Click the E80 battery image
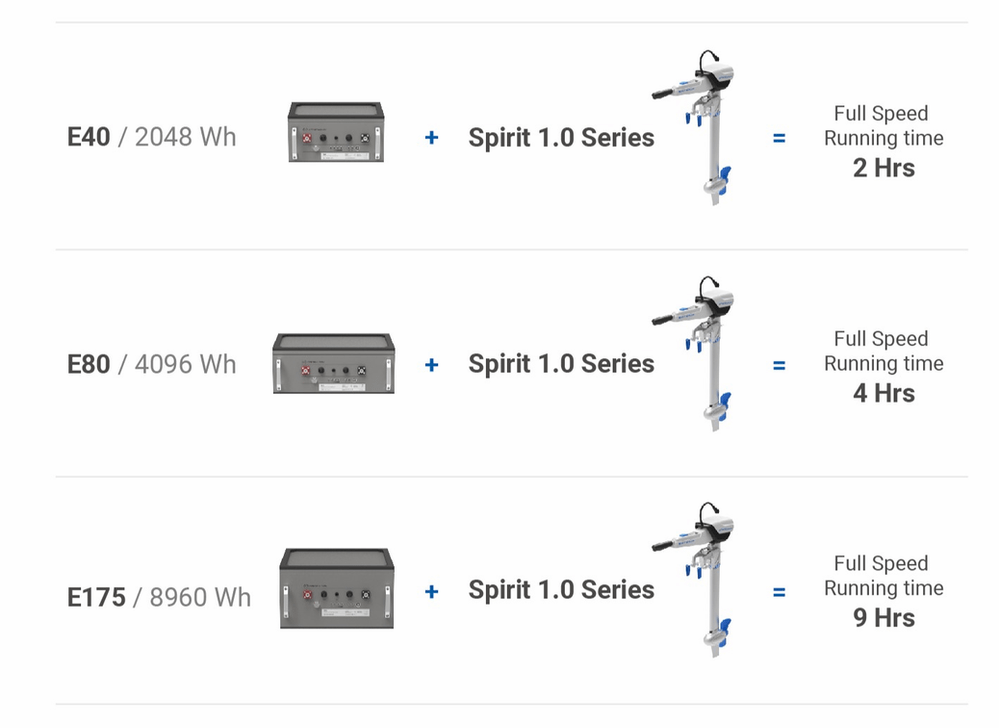This screenshot has width=999, height=728. pyautogui.click(x=334, y=361)
